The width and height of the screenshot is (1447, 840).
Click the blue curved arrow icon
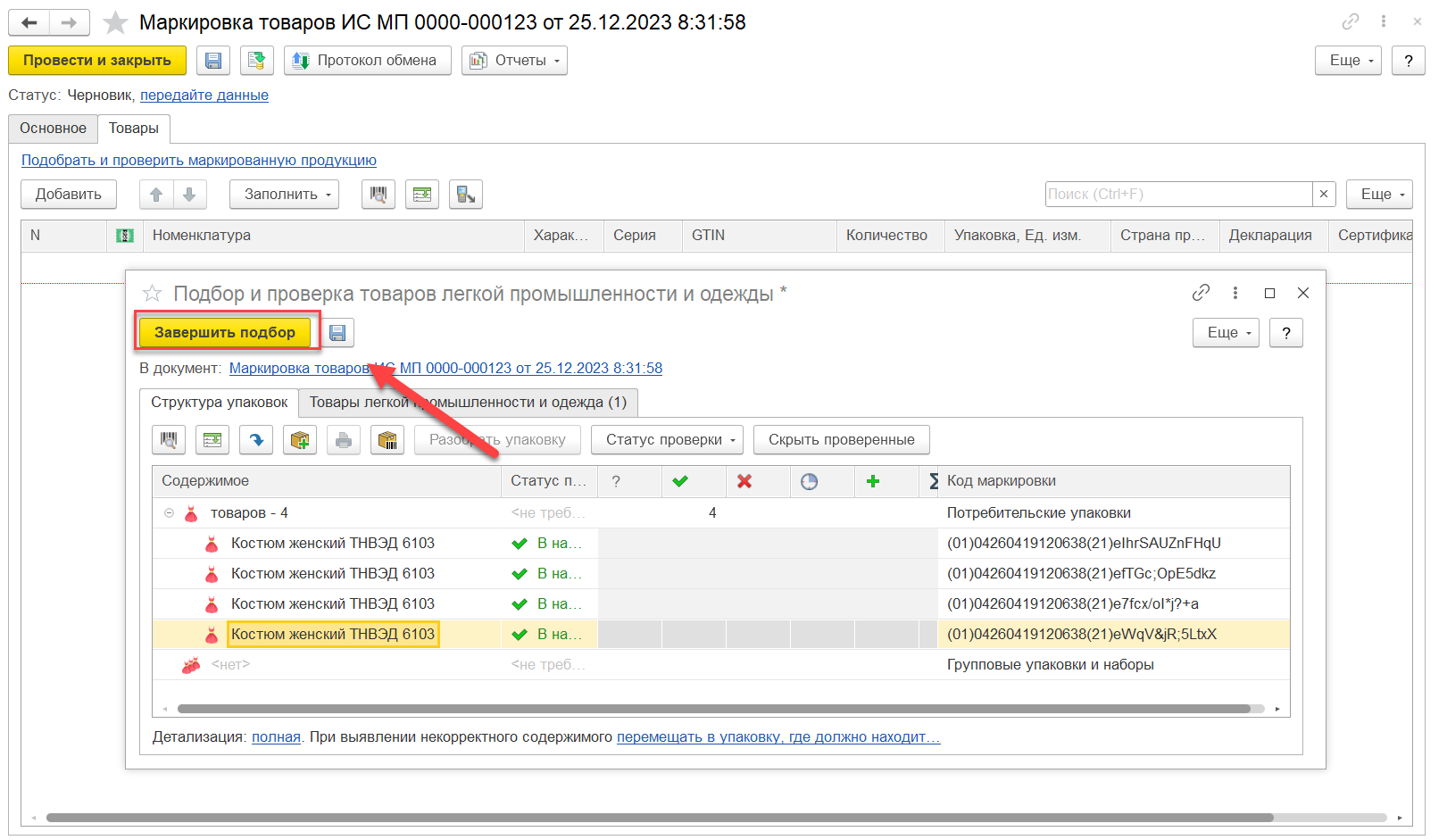point(256,440)
